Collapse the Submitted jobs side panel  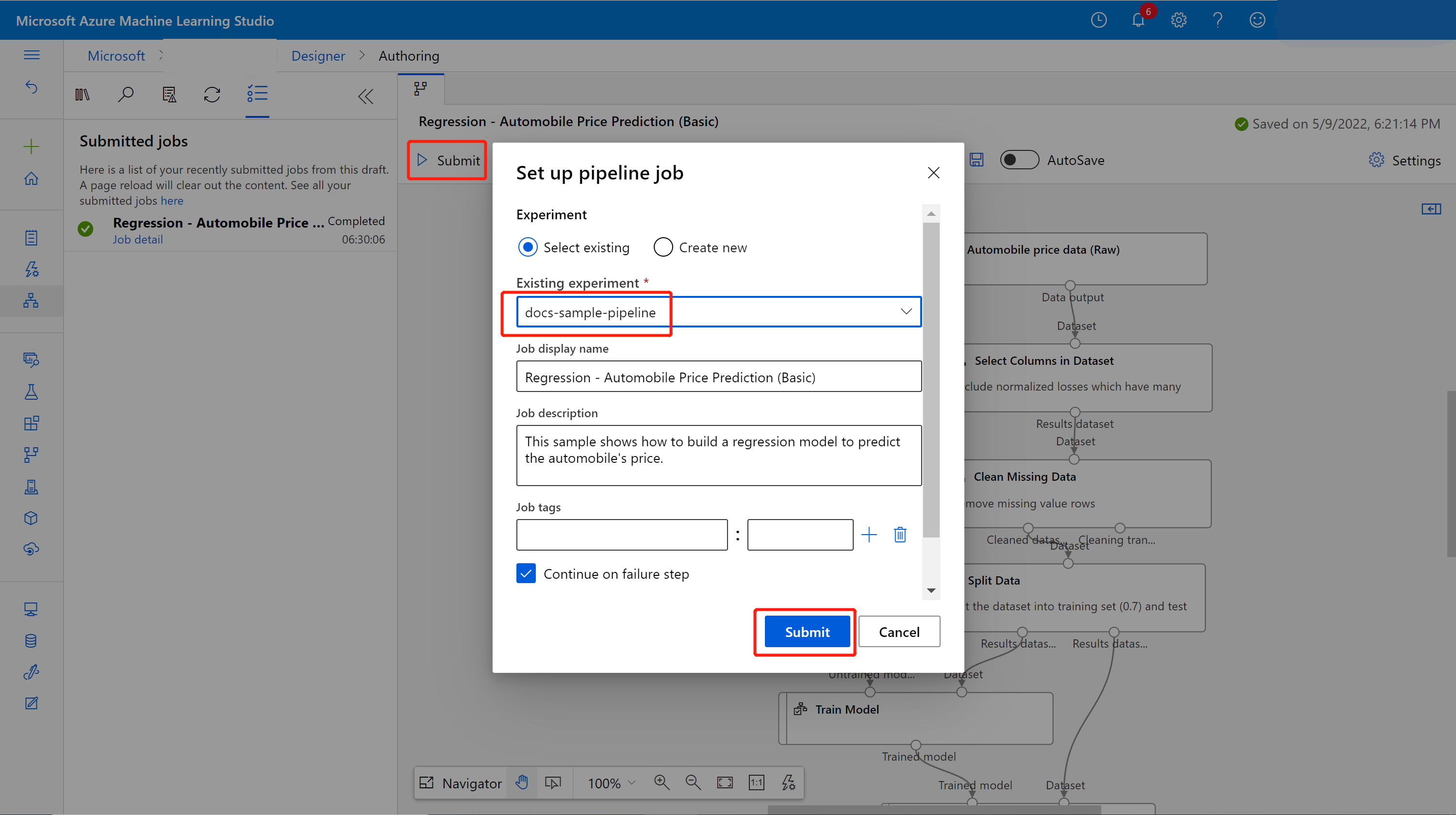point(365,97)
